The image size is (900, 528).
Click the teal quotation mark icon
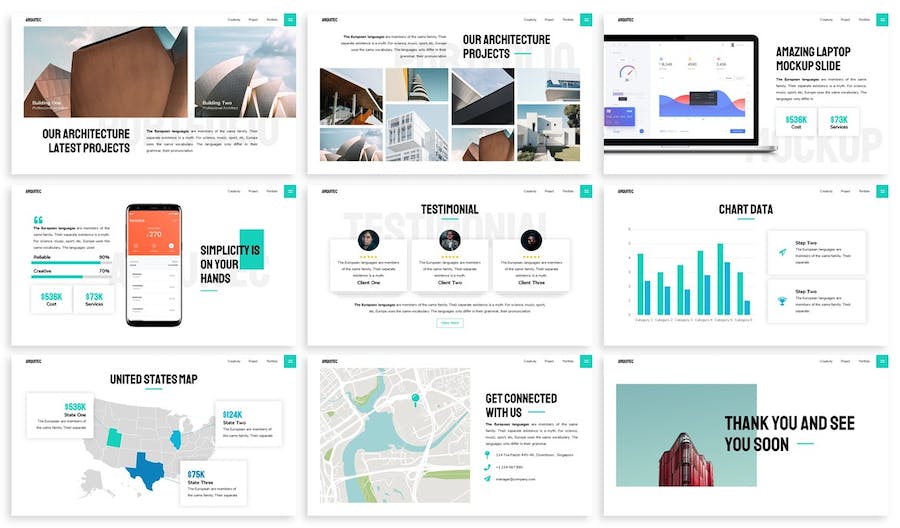38,221
